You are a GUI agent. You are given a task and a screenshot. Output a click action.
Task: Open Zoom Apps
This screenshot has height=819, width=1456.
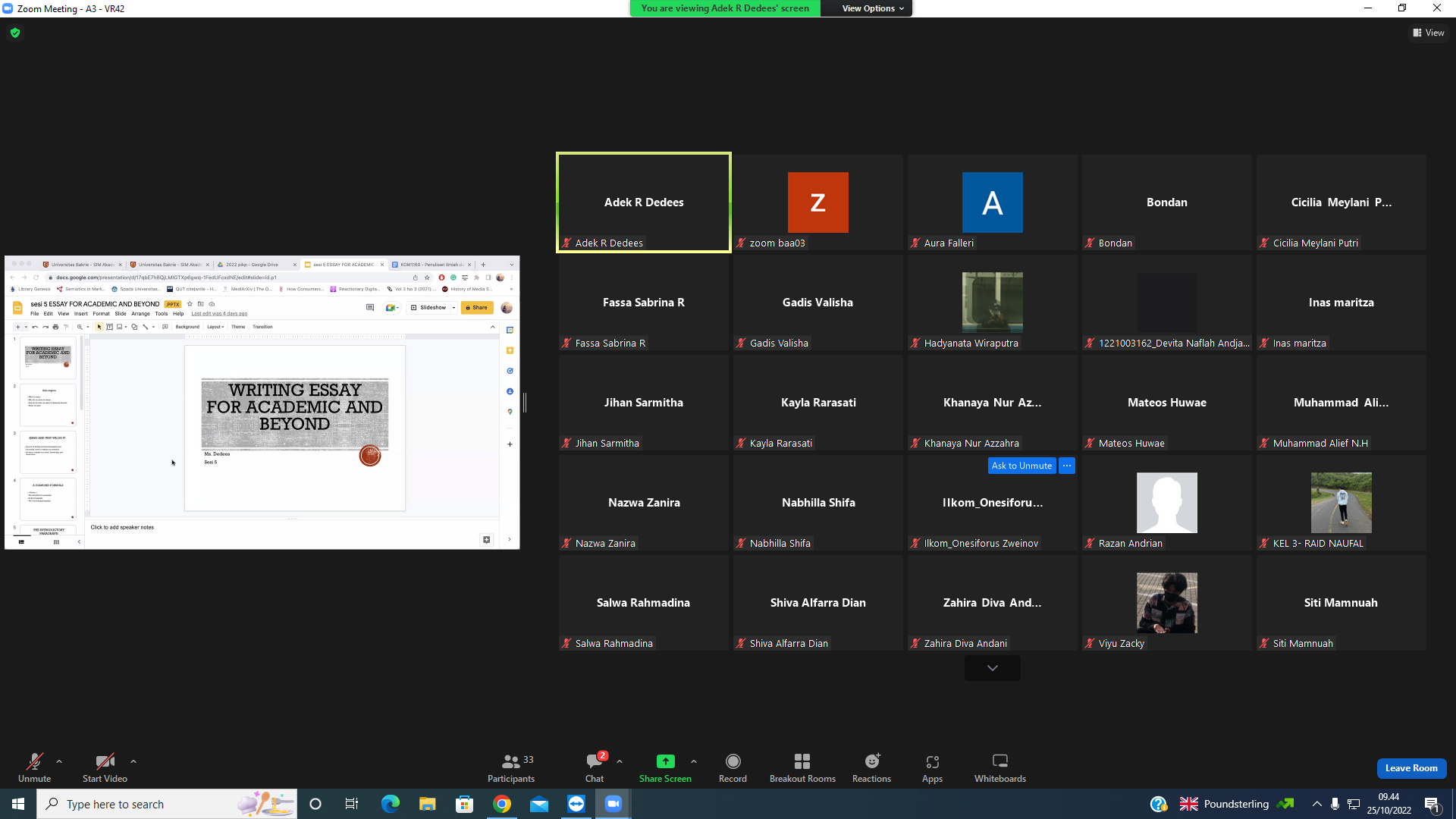tap(932, 767)
